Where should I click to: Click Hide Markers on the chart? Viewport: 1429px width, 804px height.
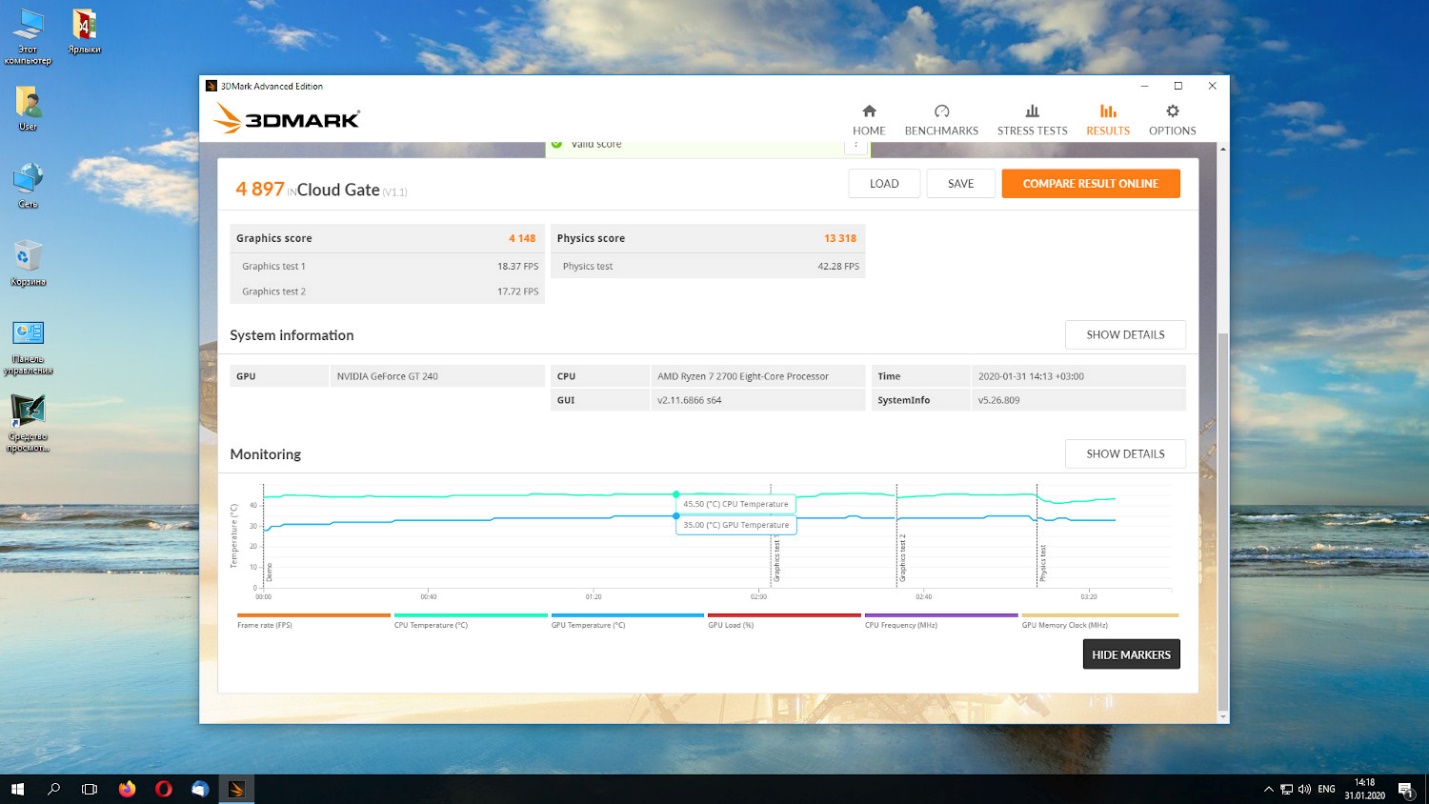1130,655
